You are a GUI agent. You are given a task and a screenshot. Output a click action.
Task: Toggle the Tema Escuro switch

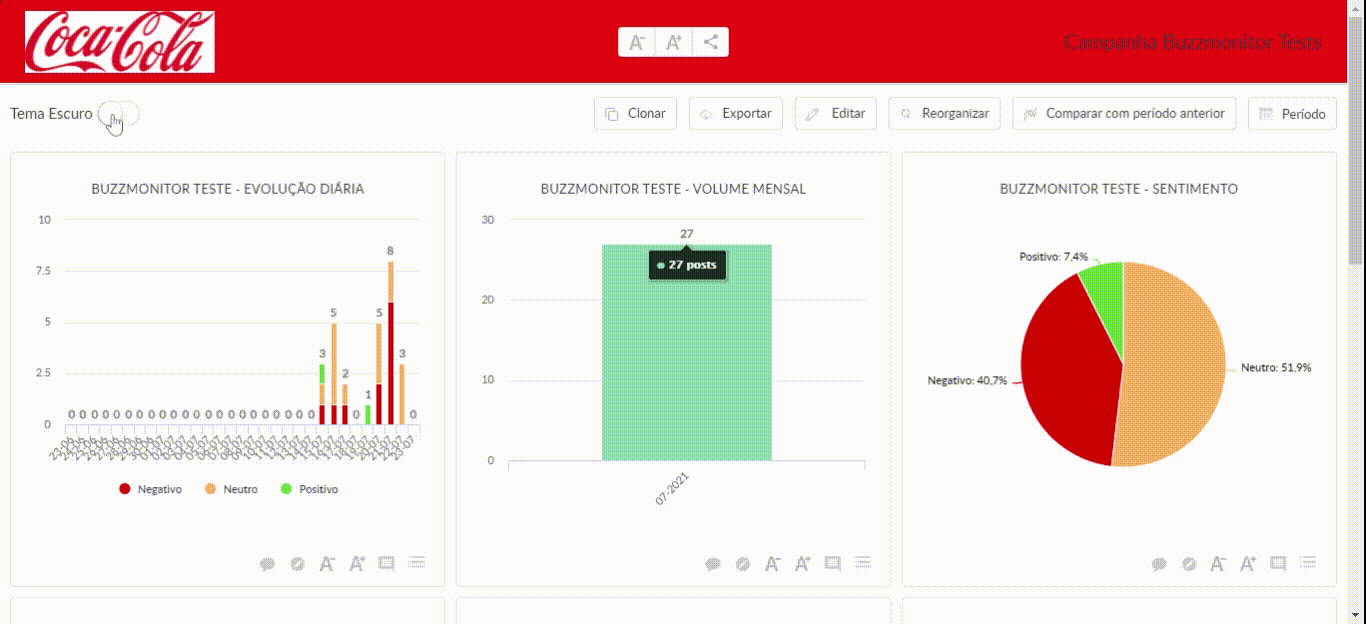(120, 114)
